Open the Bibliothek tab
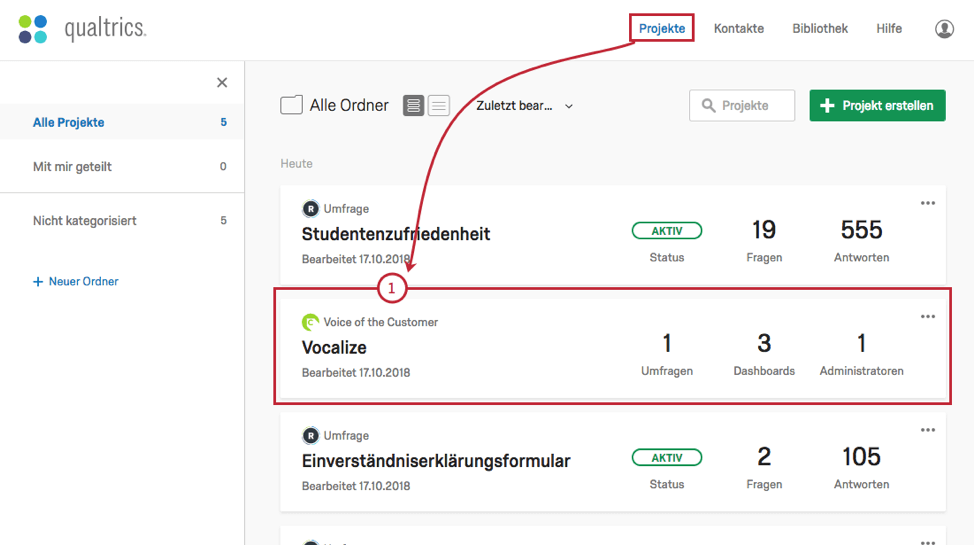 click(x=820, y=29)
